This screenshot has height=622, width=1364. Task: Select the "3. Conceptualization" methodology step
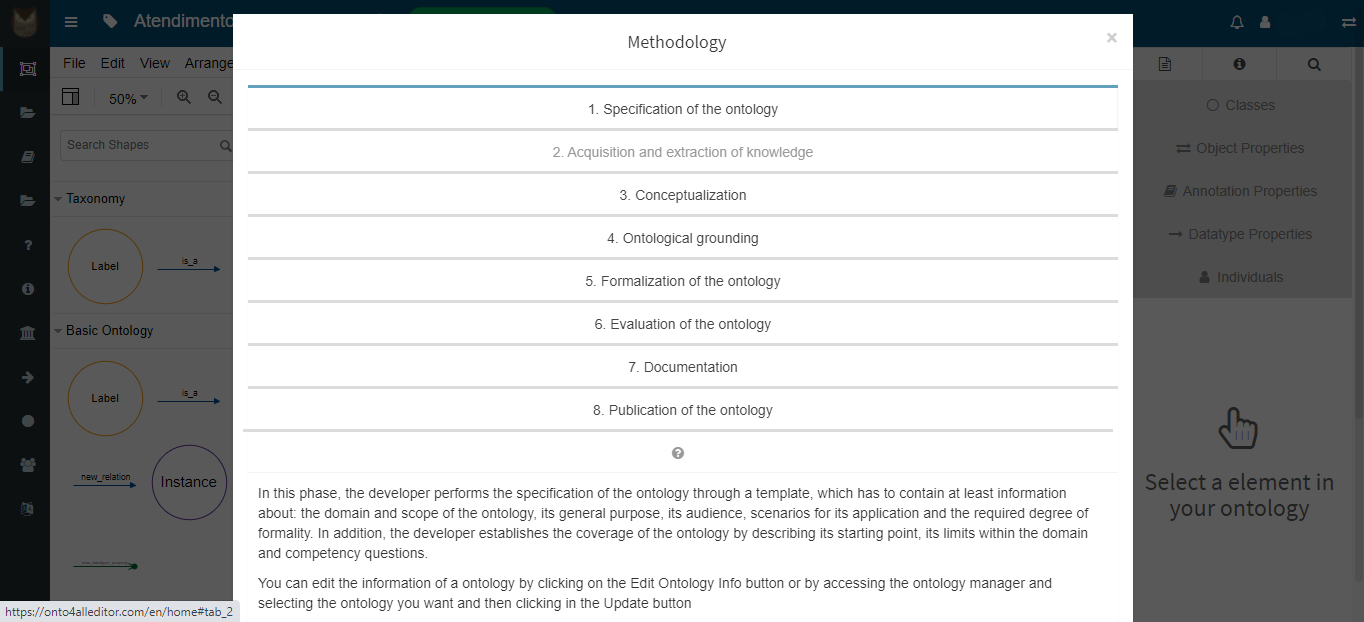pyautogui.click(x=682, y=195)
